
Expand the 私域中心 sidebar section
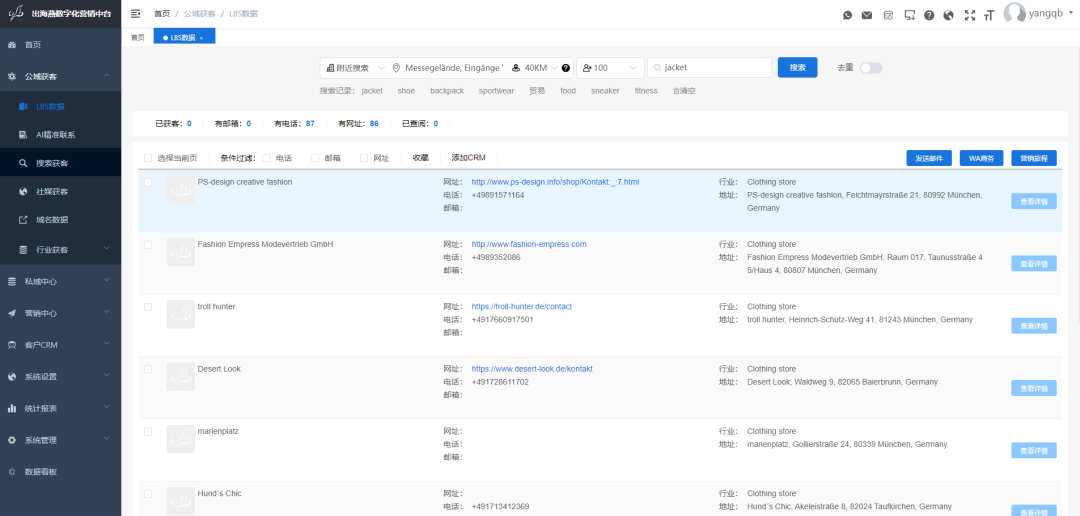click(61, 281)
